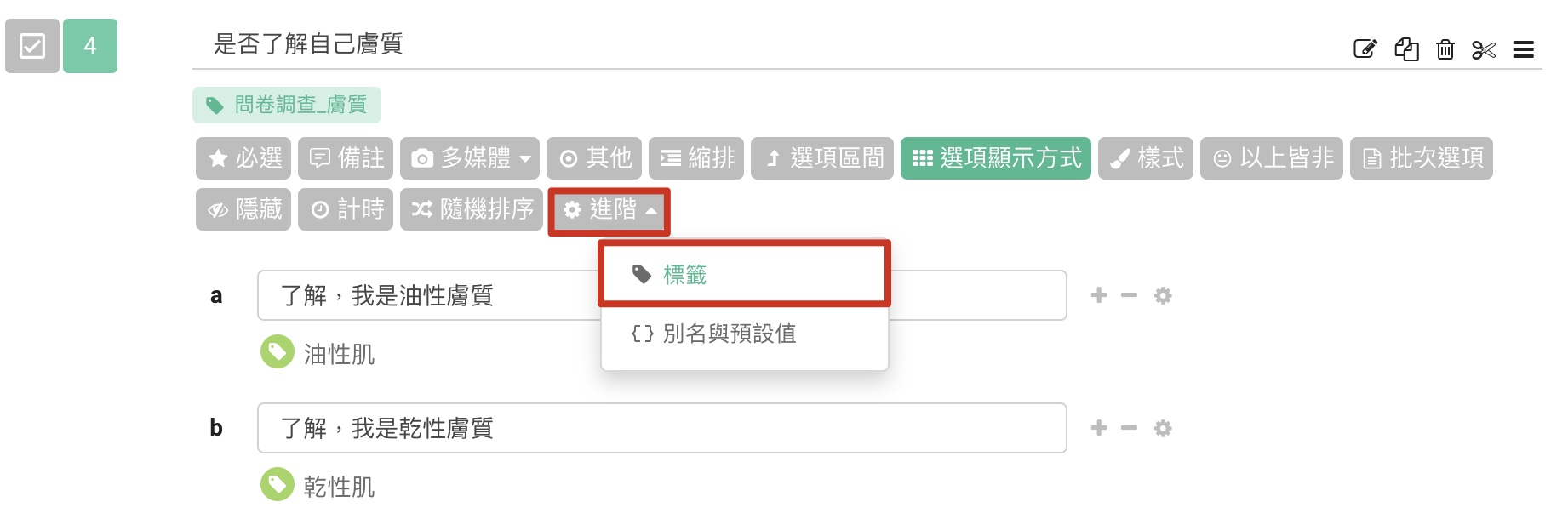The image size is (1568, 519).
Task: Toggle the 必選 required option
Action: [244, 158]
